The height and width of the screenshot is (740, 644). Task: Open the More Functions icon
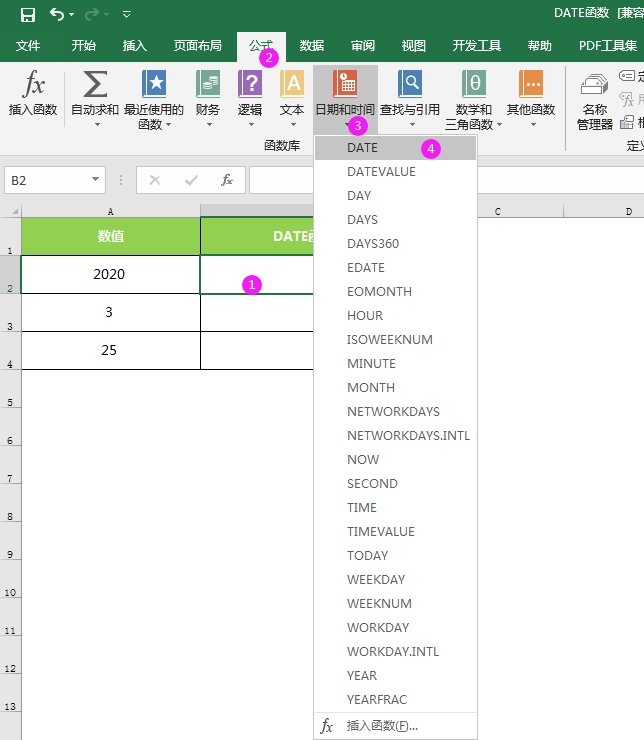click(531, 84)
